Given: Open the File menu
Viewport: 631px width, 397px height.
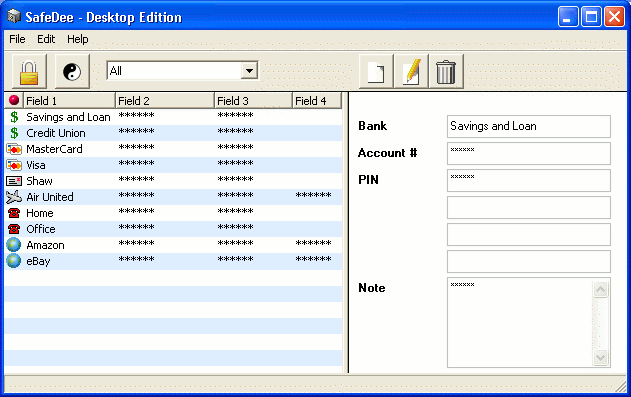Looking at the screenshot, I should point(17,39).
